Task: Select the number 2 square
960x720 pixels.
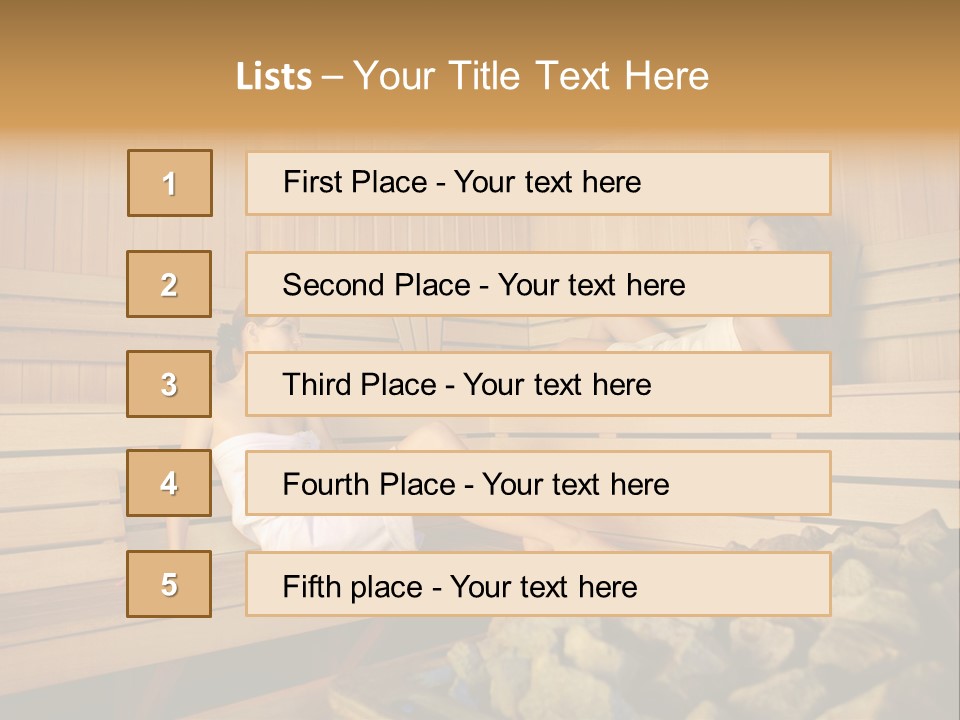Action: point(170,285)
